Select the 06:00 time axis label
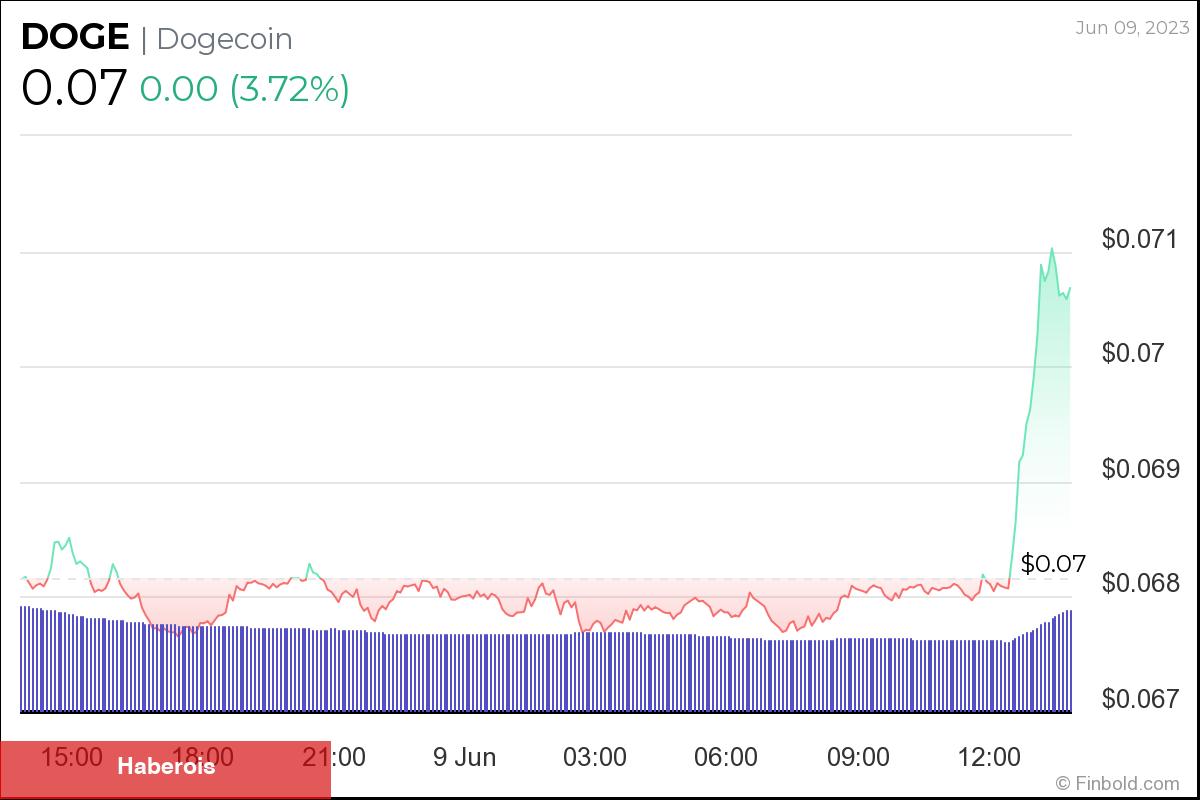Image resolution: width=1200 pixels, height=800 pixels. coord(726,757)
